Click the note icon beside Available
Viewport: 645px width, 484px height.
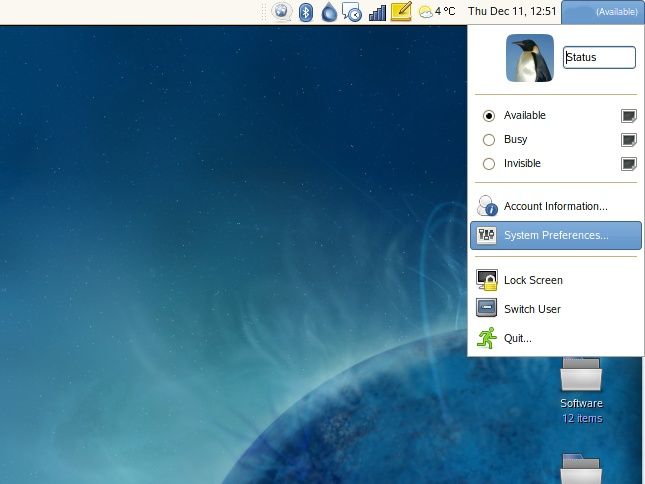click(629, 116)
